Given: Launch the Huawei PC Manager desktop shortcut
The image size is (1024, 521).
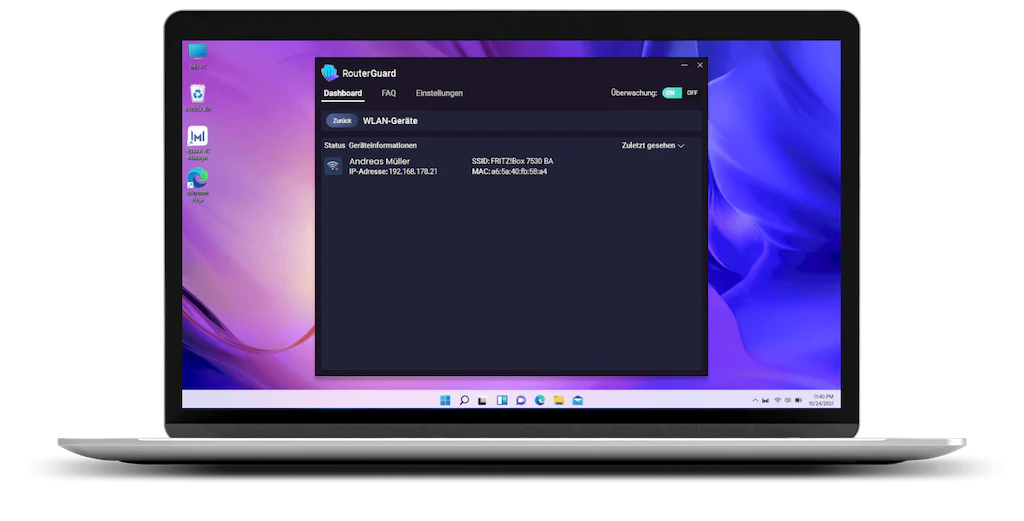Looking at the screenshot, I should [x=197, y=143].
